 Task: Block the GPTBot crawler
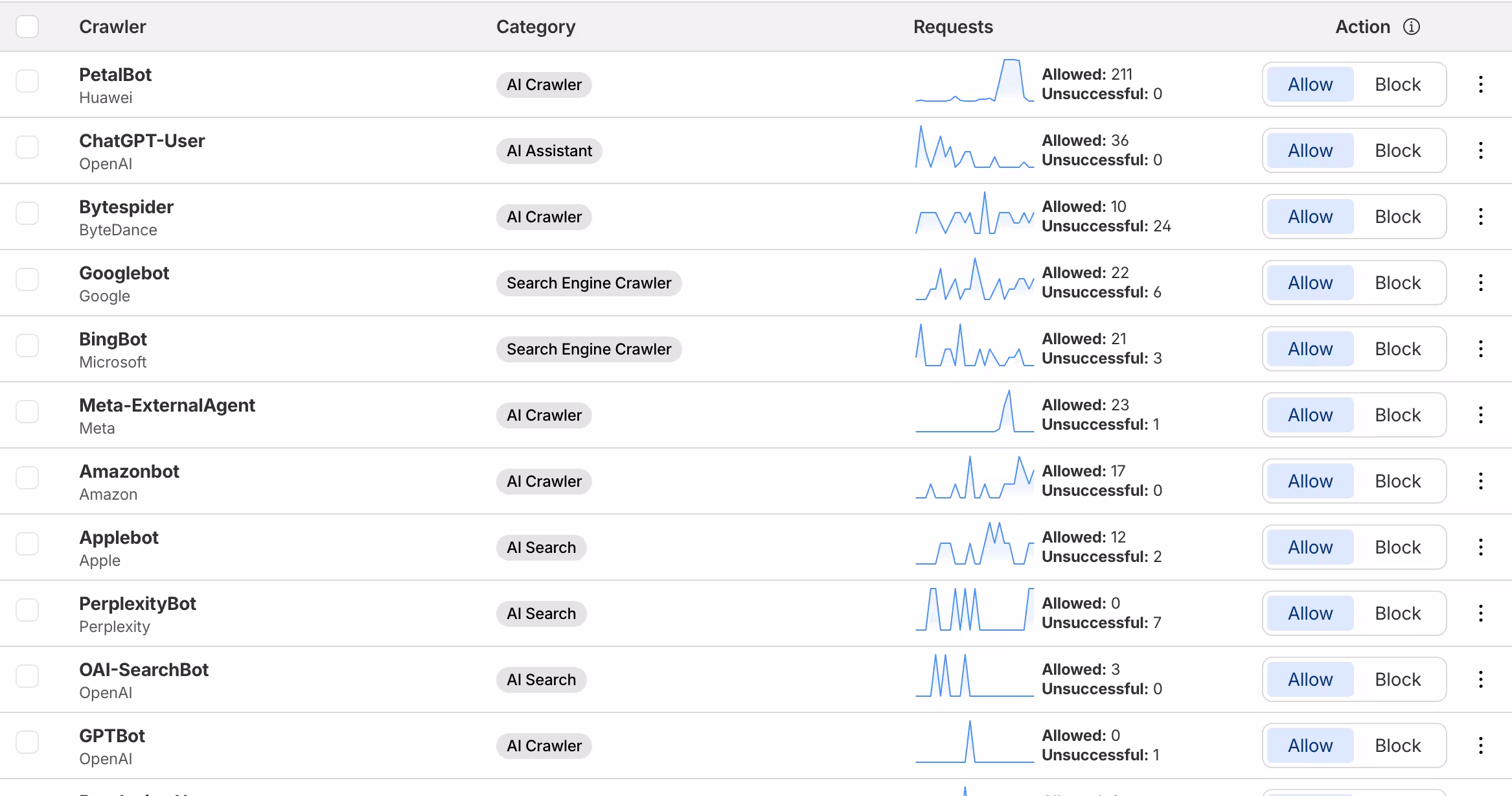1398,745
